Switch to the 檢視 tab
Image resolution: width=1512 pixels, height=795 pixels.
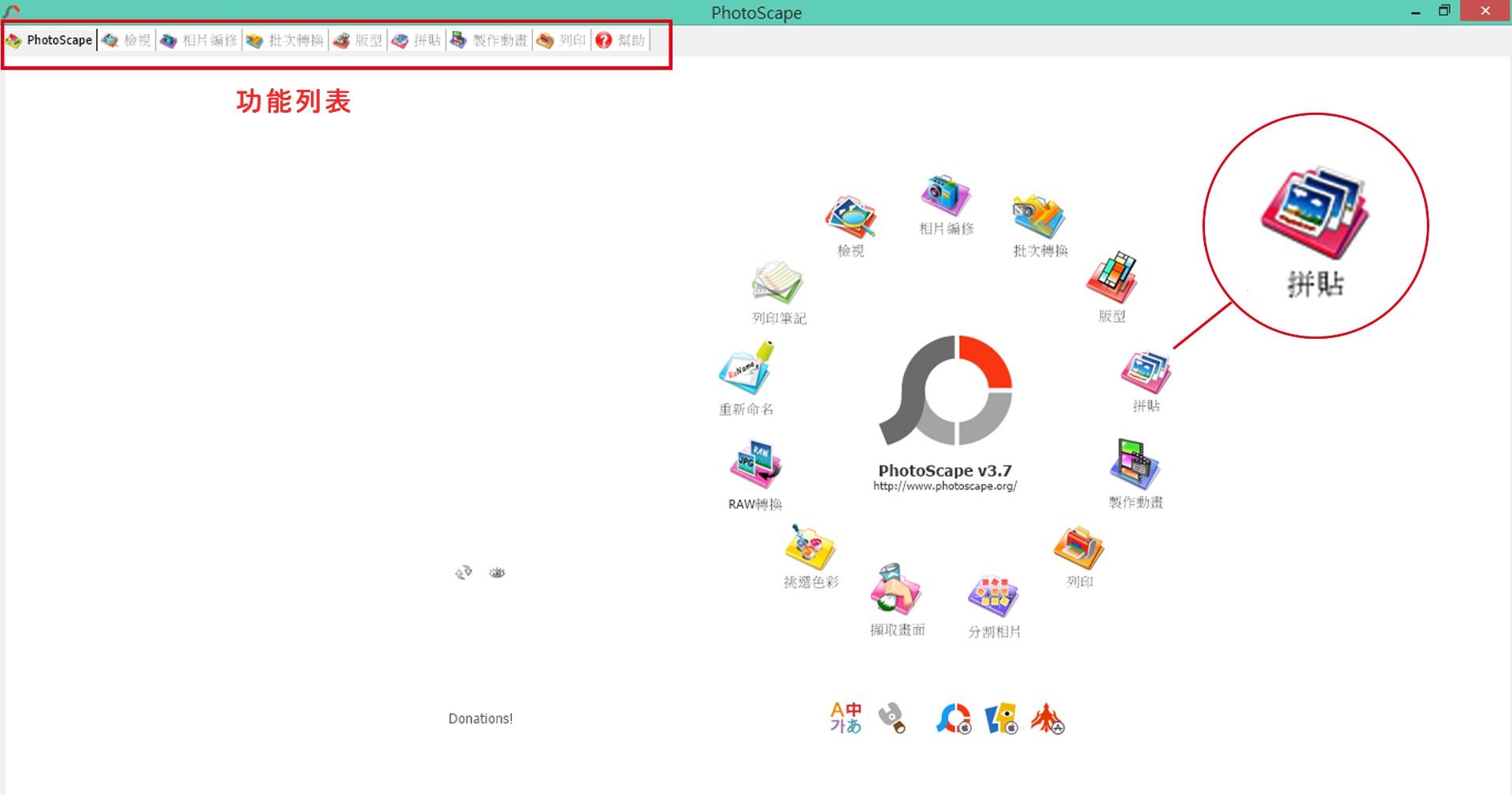pyautogui.click(x=126, y=40)
